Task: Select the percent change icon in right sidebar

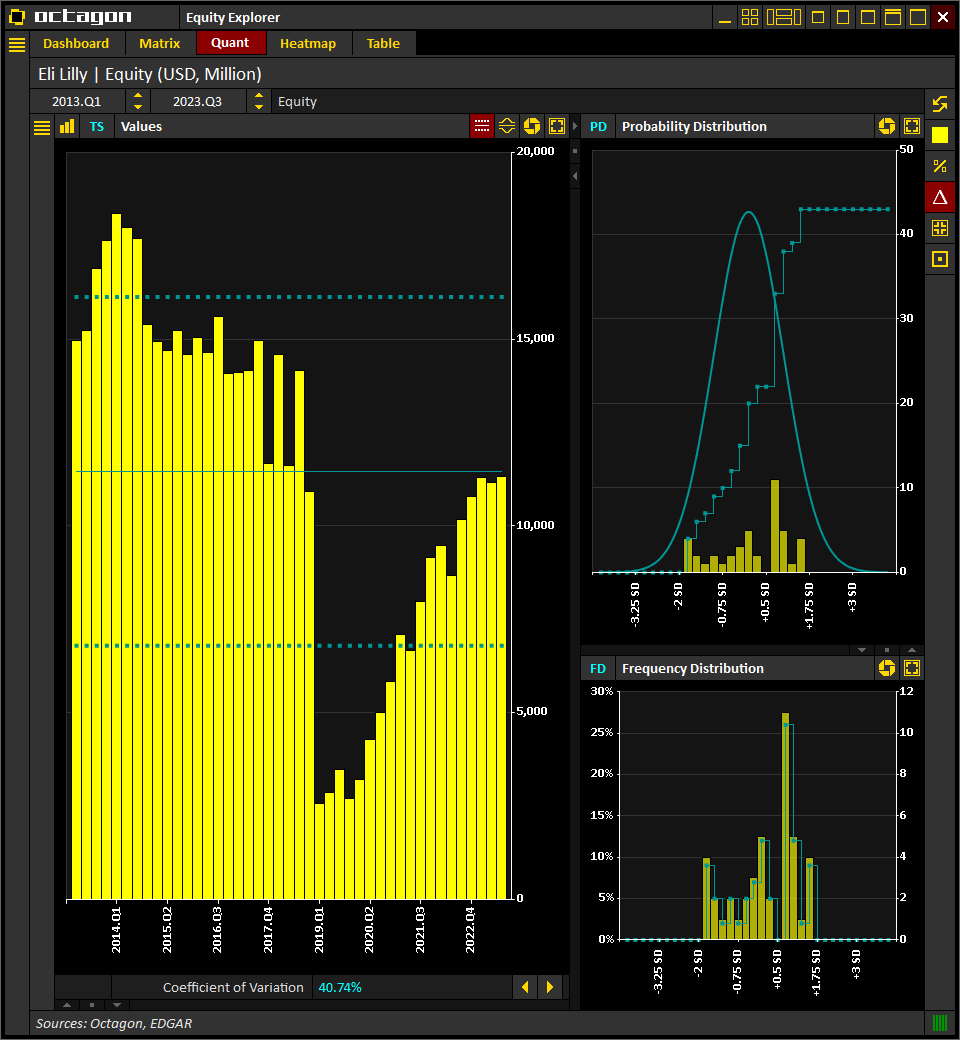Action: (x=939, y=166)
